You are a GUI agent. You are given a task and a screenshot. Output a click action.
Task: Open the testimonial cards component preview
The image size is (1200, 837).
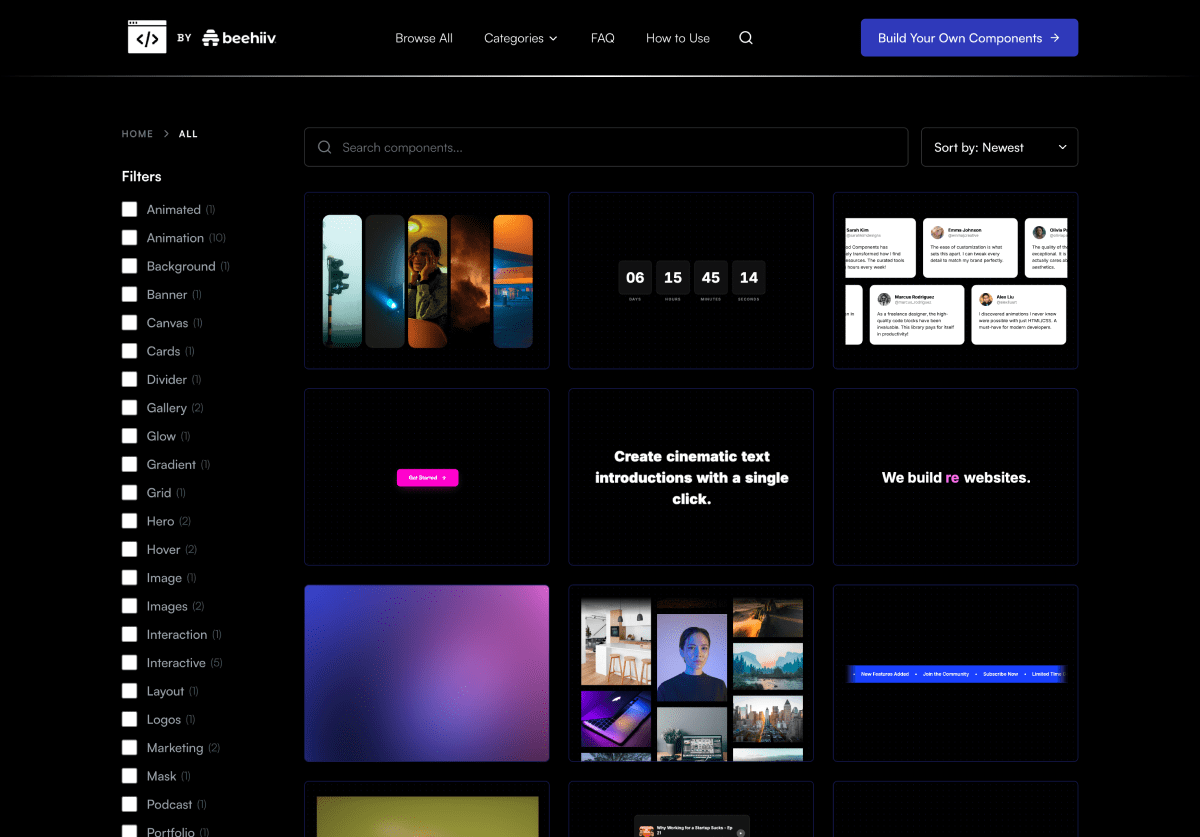(955, 280)
